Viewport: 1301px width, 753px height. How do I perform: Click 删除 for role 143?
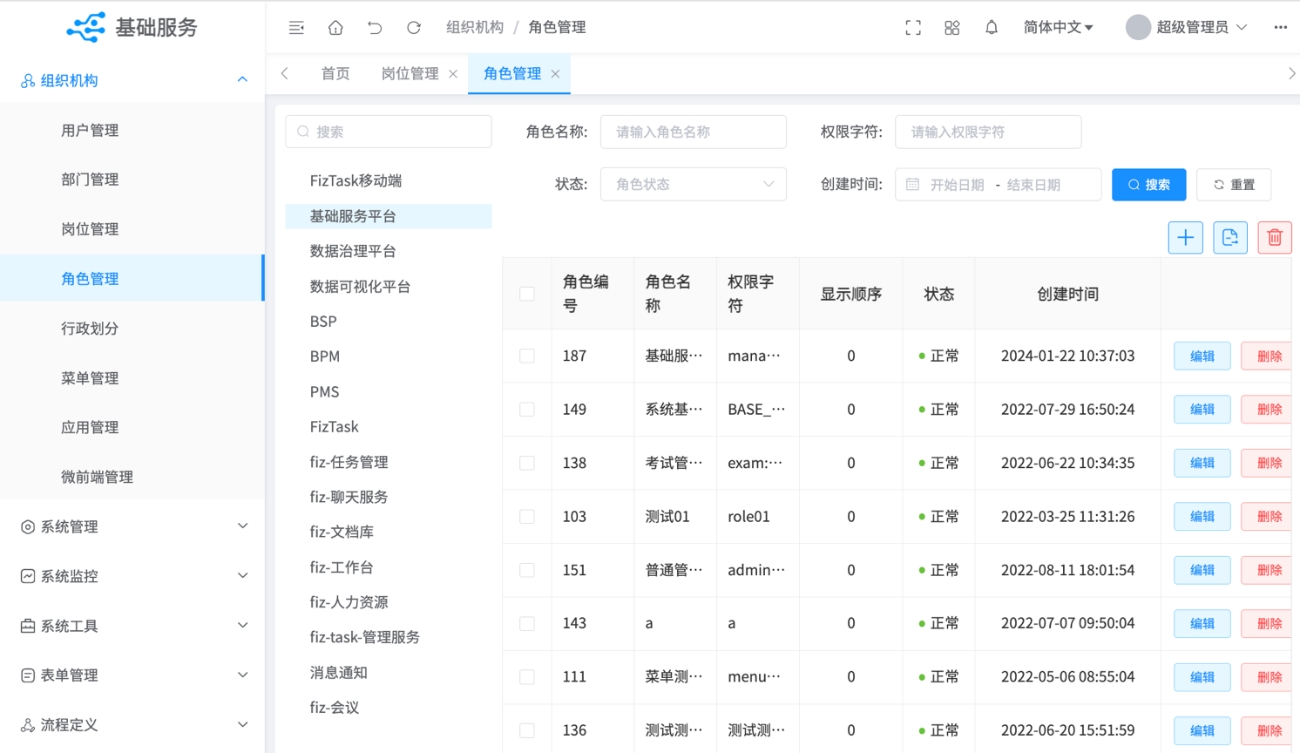point(1267,624)
